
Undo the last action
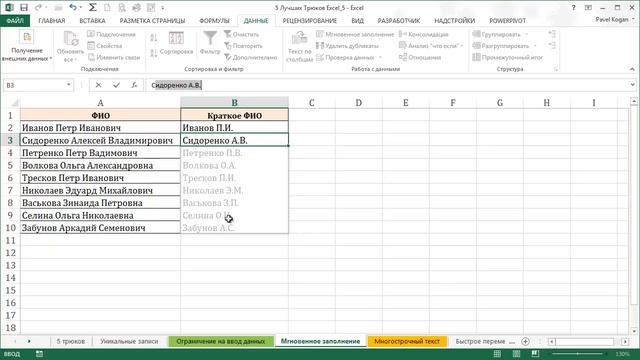(x=73, y=7)
